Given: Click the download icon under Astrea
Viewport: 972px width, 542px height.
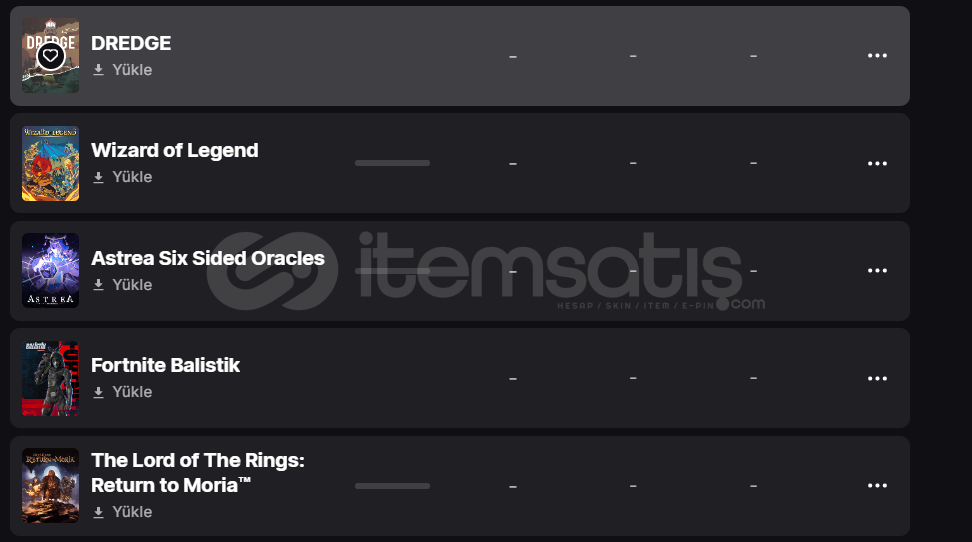Looking at the screenshot, I should 98,285.
